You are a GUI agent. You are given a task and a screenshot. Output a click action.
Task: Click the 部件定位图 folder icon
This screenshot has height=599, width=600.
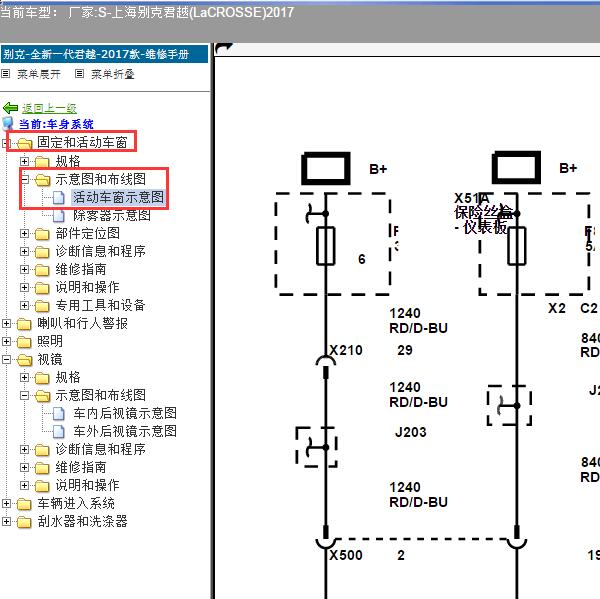42,234
